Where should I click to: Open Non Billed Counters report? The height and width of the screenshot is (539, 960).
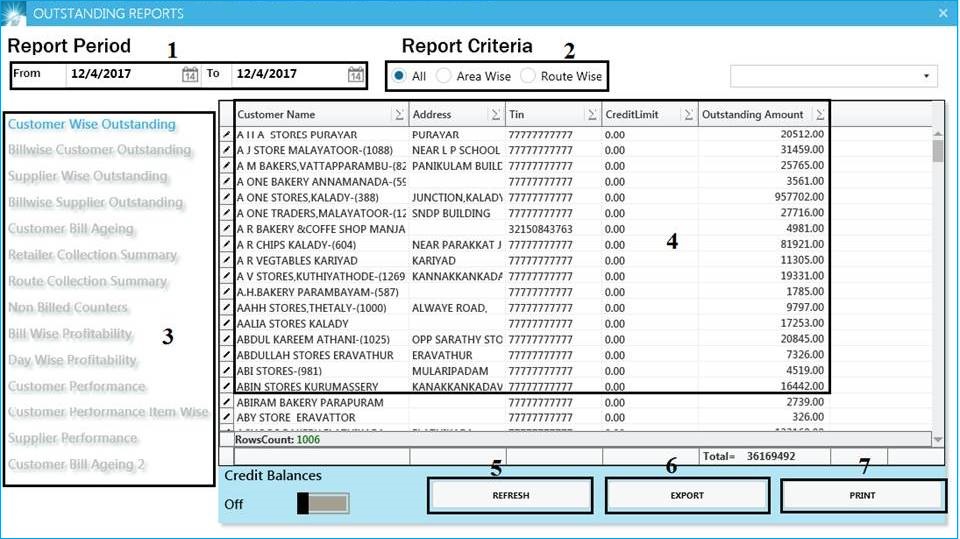[x=68, y=307]
